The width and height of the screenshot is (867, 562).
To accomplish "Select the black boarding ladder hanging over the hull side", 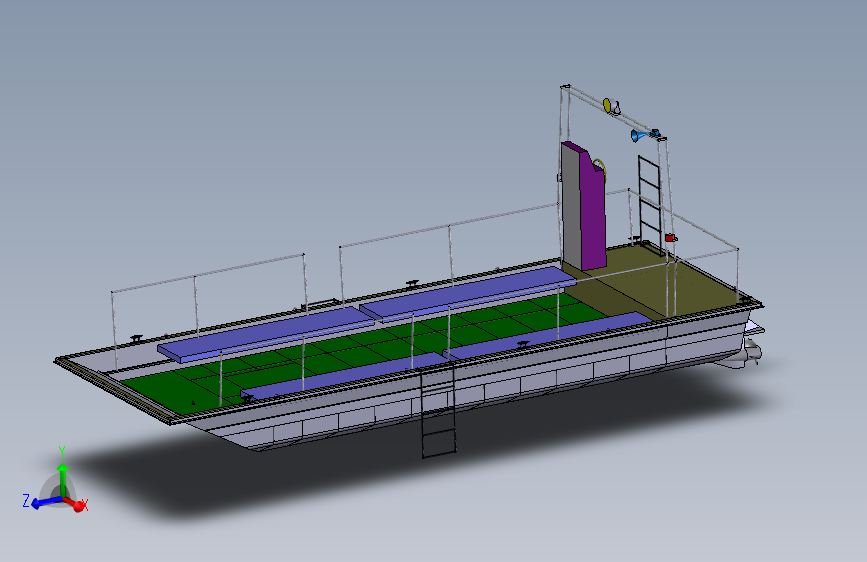I will [x=438, y=412].
